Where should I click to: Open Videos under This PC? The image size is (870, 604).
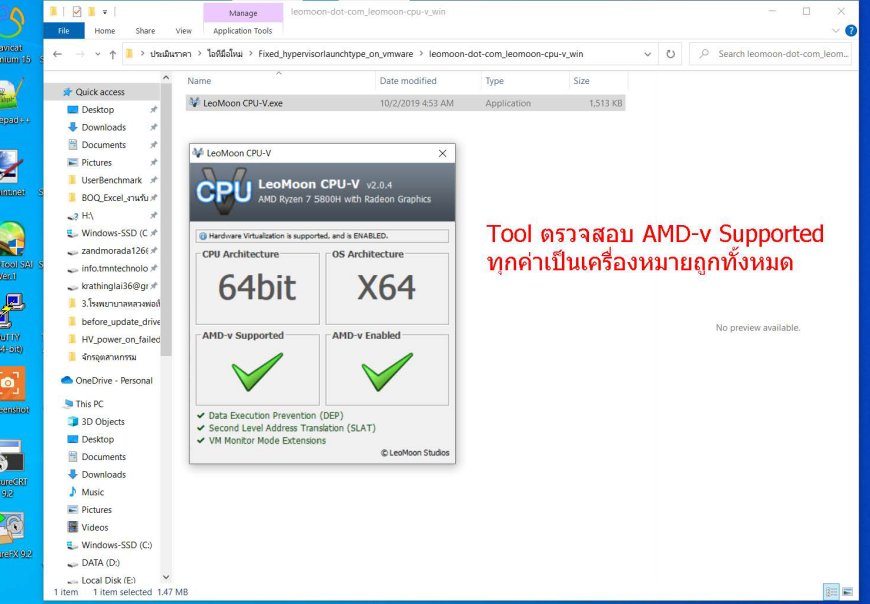pyautogui.click(x=94, y=527)
